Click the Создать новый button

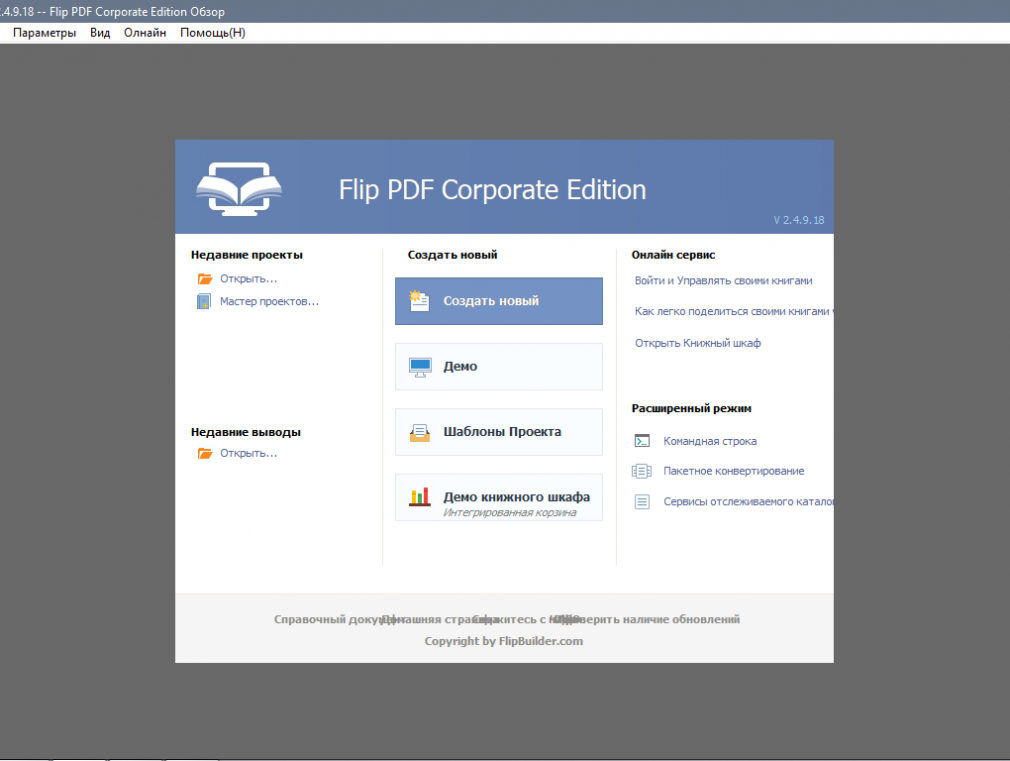499,301
